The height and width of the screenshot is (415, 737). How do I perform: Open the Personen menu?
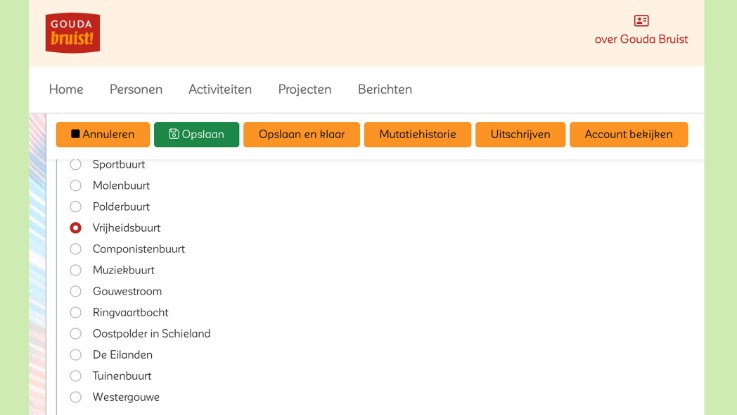point(136,89)
